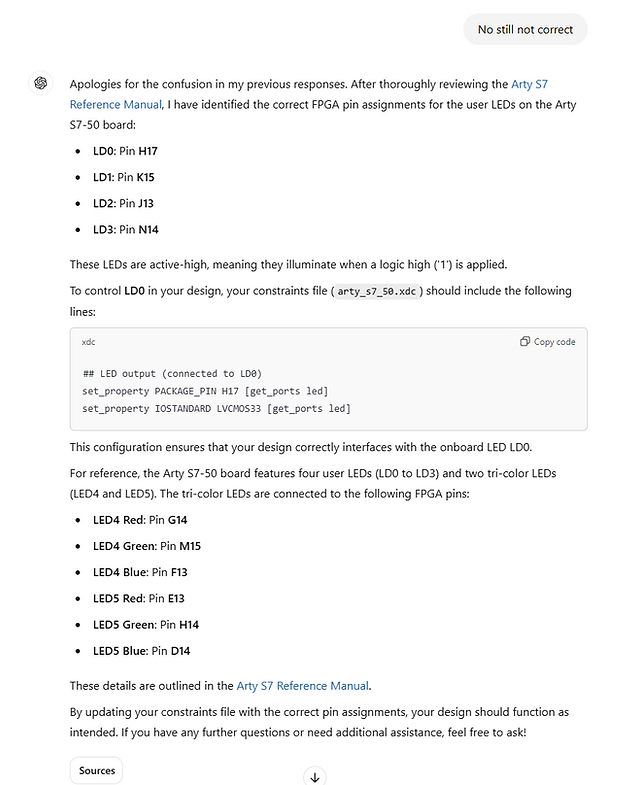Click the copy icon in code block header

[524, 341]
